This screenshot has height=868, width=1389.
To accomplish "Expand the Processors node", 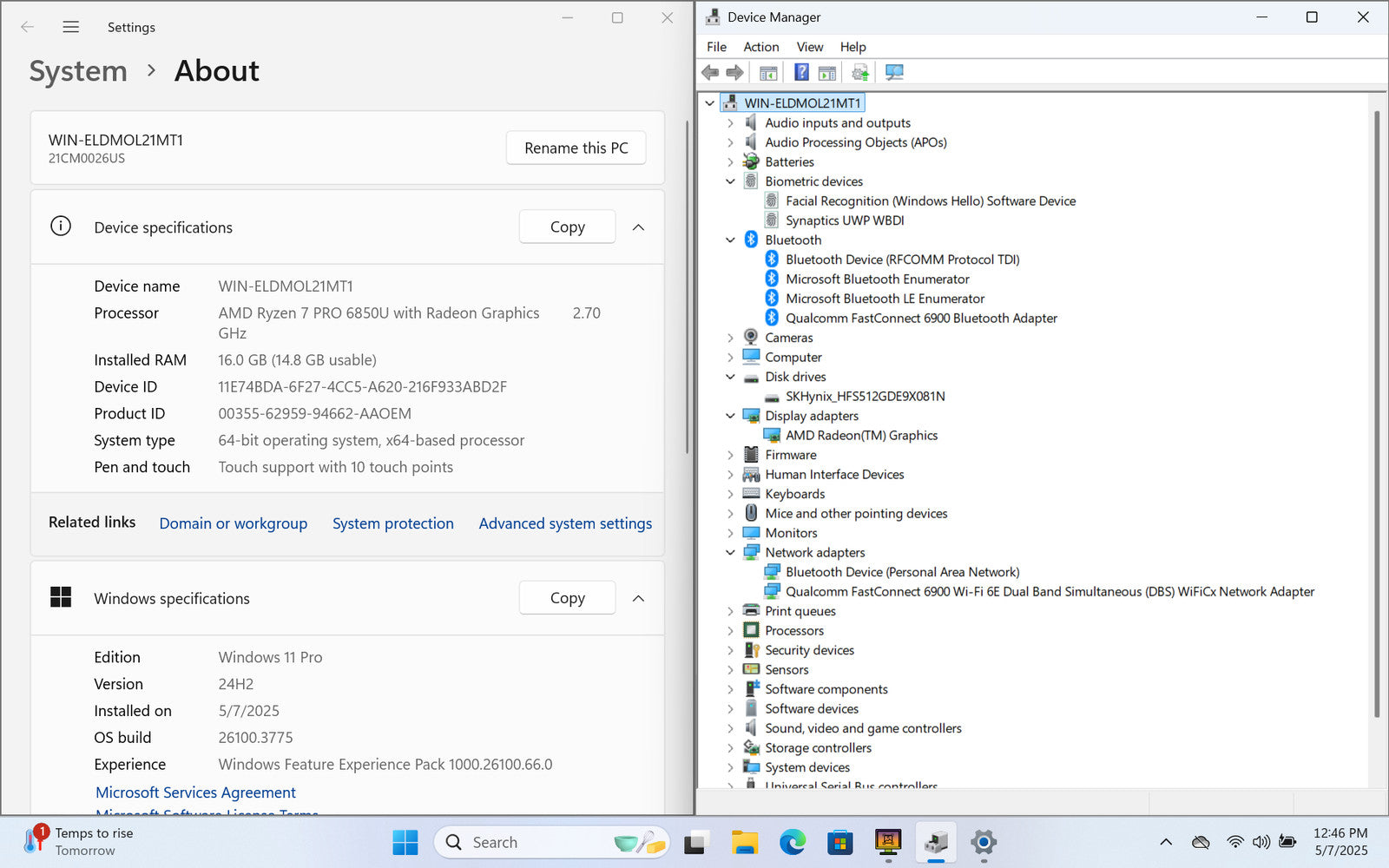I will [730, 631].
